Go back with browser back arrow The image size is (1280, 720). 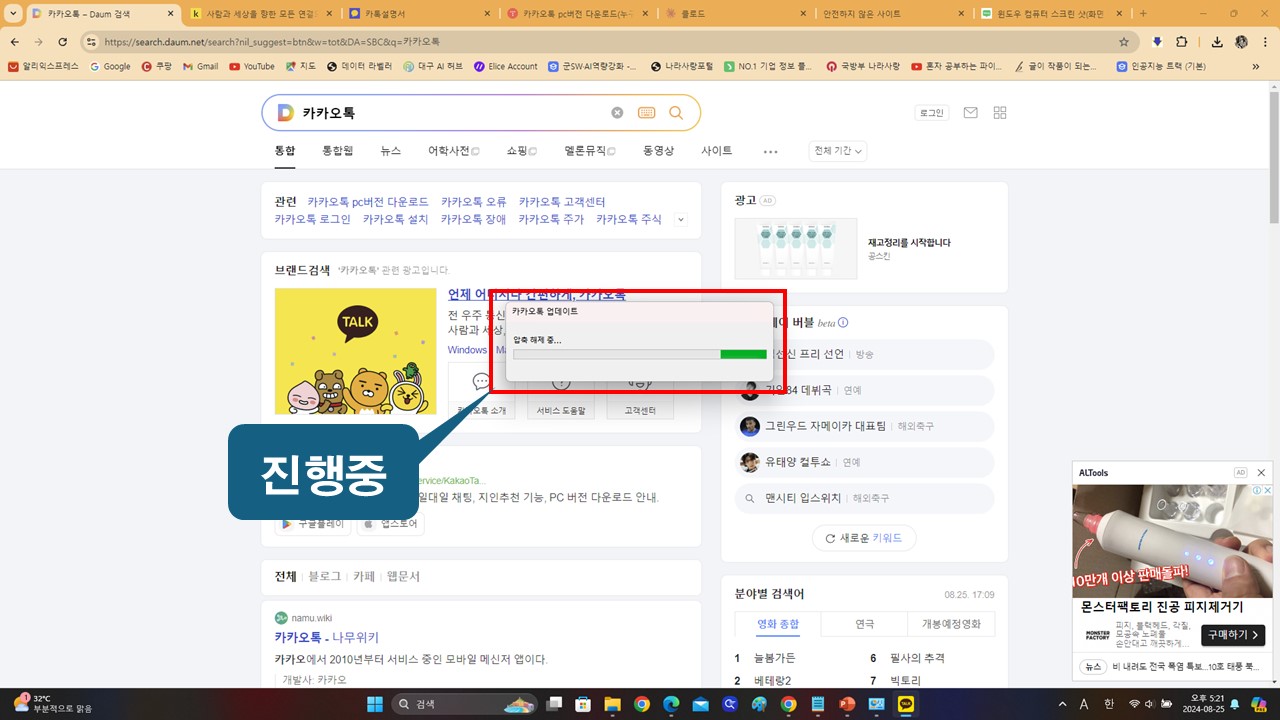click(15, 42)
